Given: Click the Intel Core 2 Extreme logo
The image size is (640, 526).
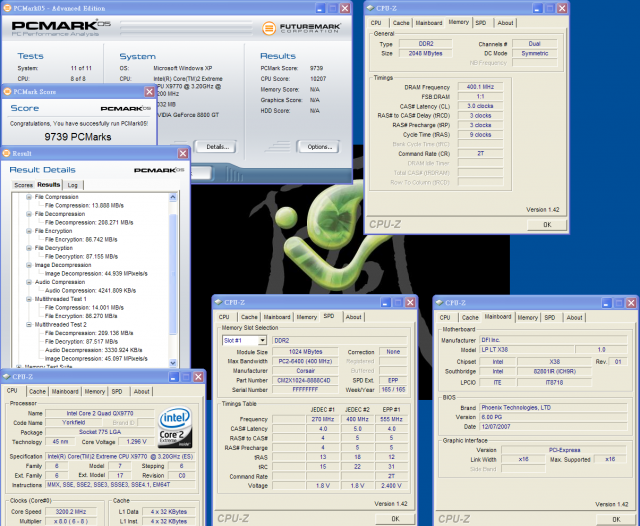Looking at the screenshot, I should (175, 427).
